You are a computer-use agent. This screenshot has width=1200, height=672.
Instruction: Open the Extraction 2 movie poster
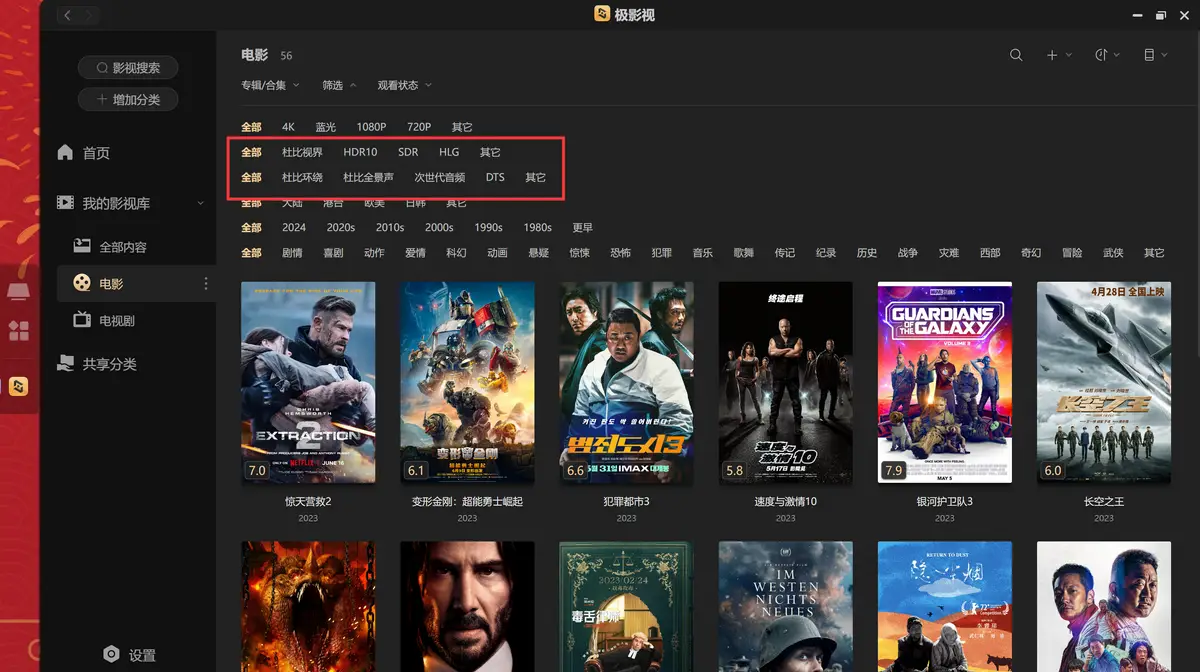click(x=308, y=382)
